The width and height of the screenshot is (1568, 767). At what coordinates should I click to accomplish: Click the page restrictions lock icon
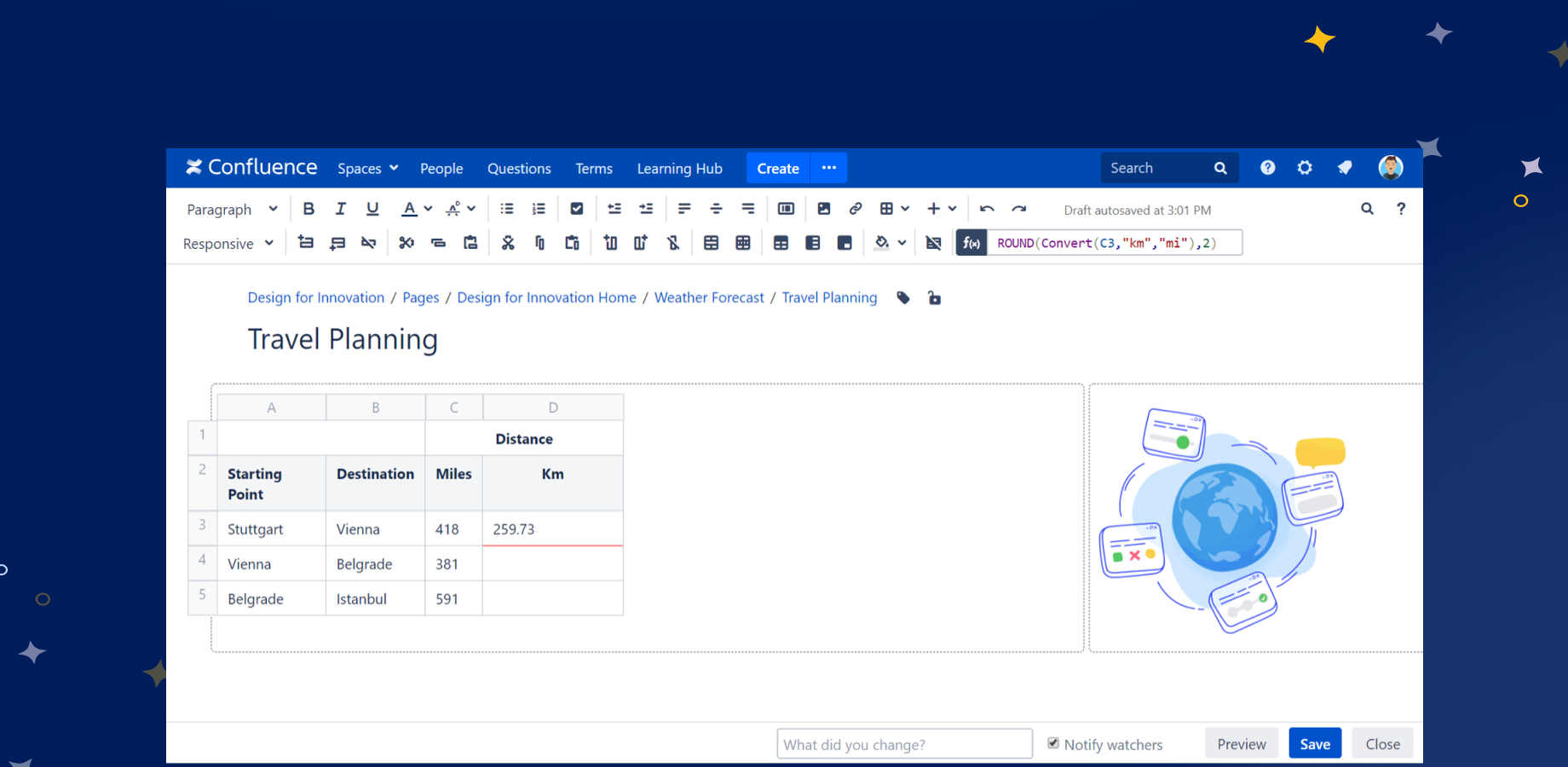coord(934,297)
